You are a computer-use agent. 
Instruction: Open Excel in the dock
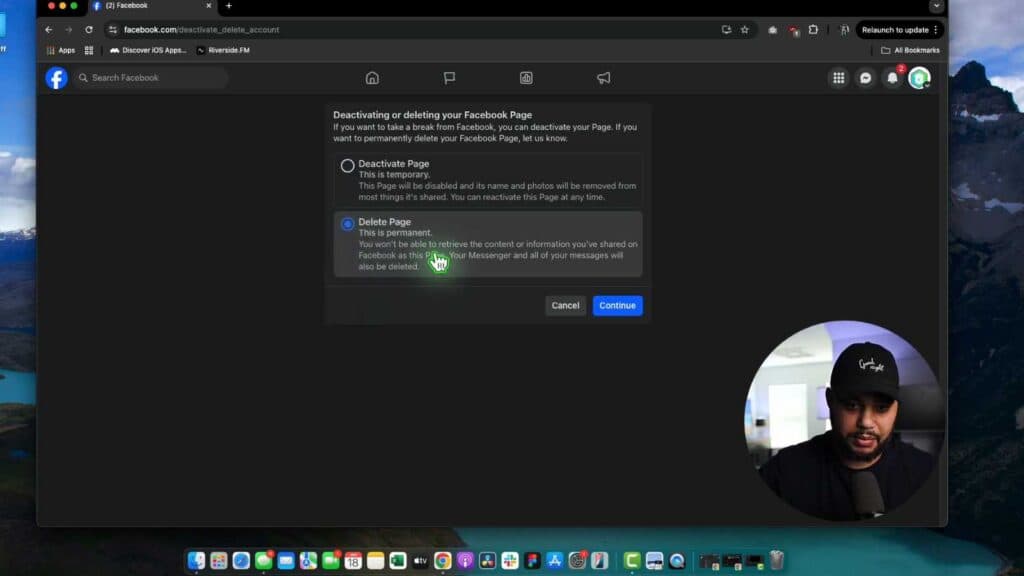(x=398, y=560)
